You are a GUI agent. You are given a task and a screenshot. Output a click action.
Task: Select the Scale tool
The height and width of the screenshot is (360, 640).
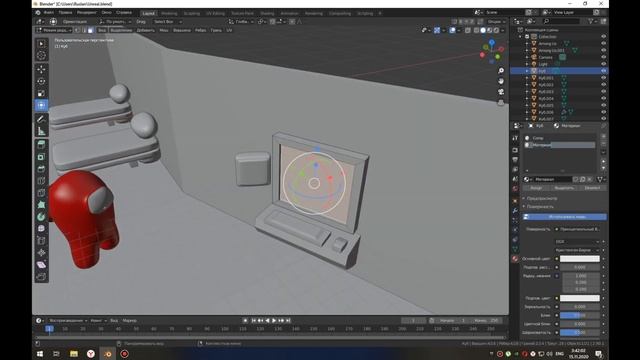click(41, 93)
